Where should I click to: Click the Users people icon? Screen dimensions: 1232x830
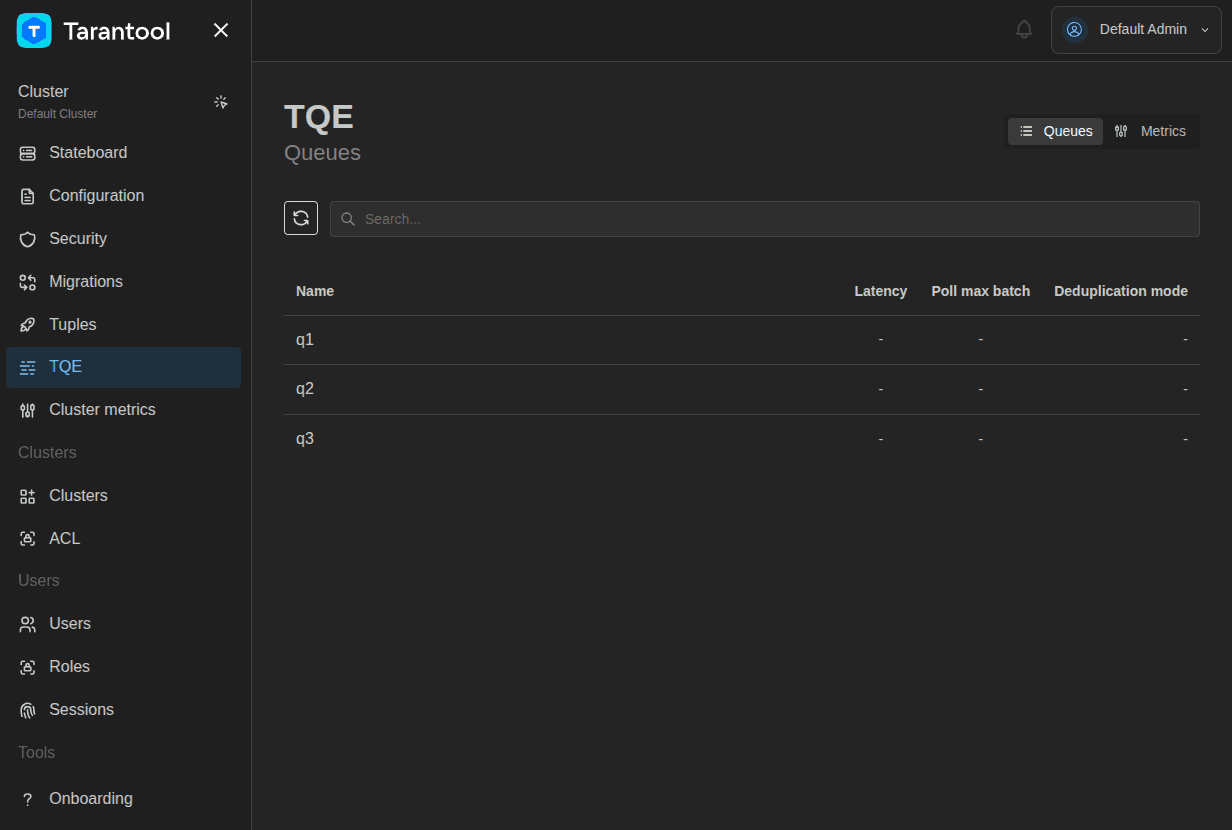[x=28, y=624]
